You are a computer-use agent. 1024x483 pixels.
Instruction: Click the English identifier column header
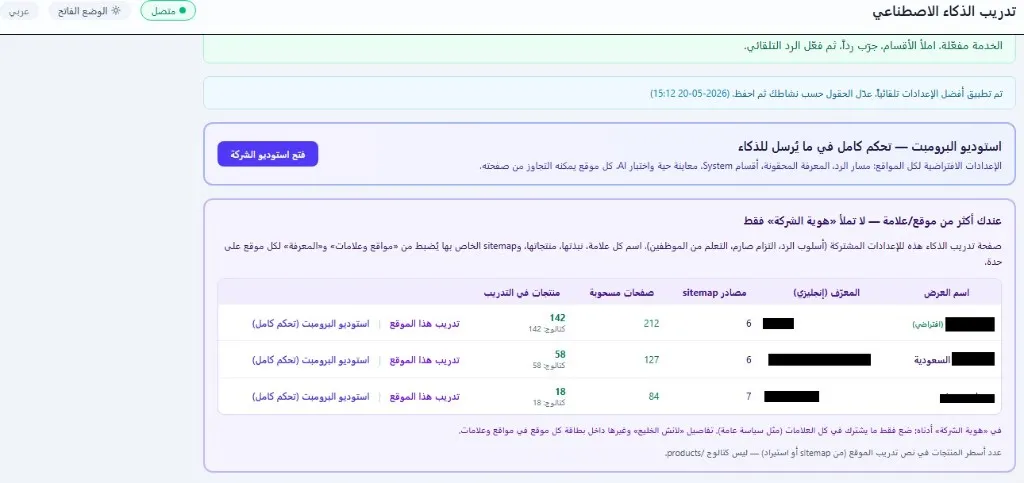[826, 293]
